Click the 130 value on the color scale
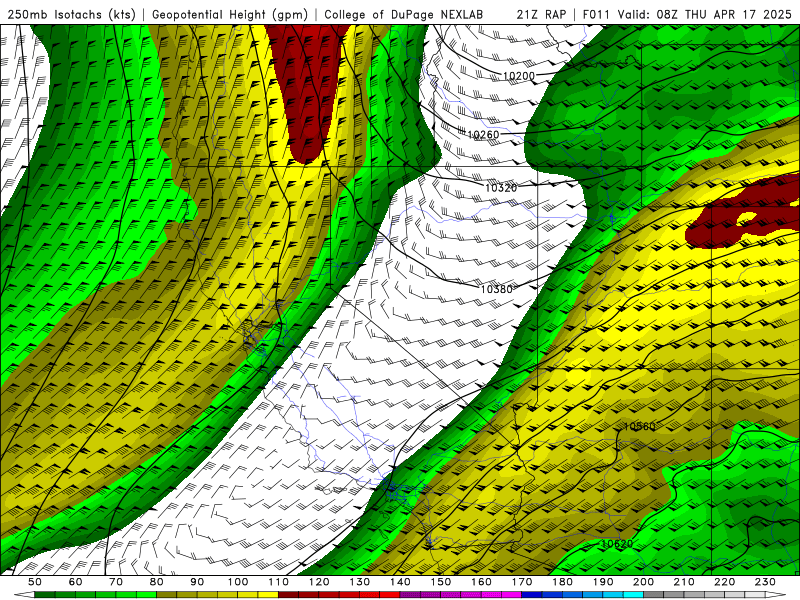This screenshot has height=600, width=800. click(360, 582)
